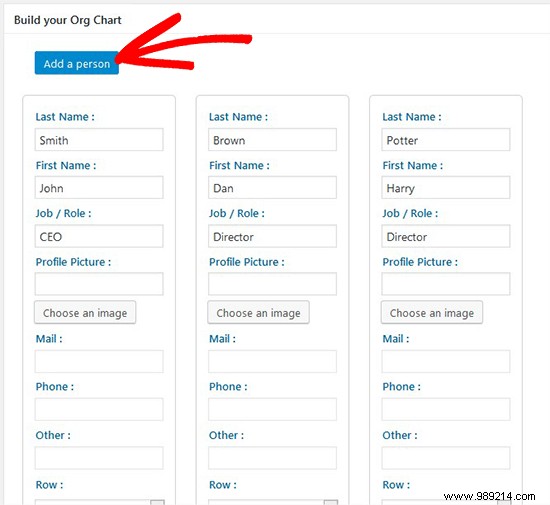The width and height of the screenshot is (550, 505).
Task: Click the Mail field in Smith's card
Action: pyautogui.click(x=99, y=361)
